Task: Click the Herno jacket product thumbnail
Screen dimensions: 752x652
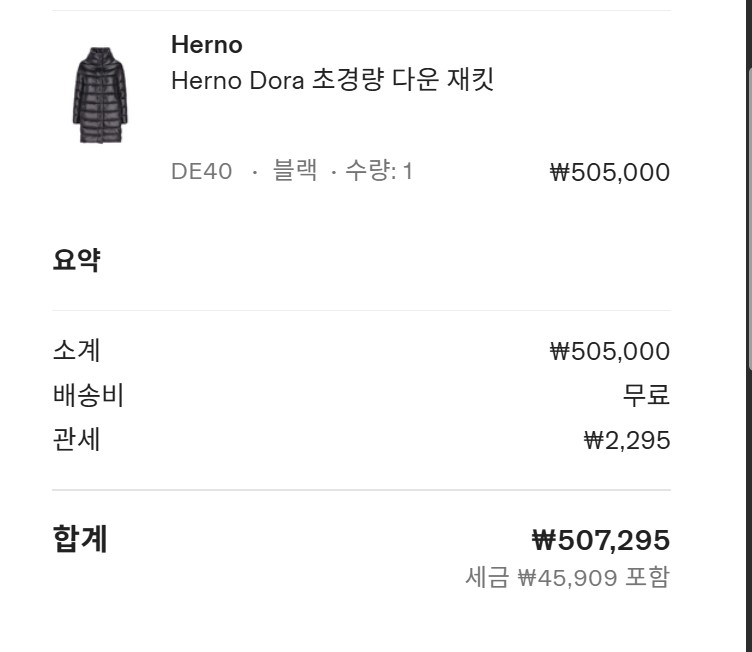Action: point(99,96)
